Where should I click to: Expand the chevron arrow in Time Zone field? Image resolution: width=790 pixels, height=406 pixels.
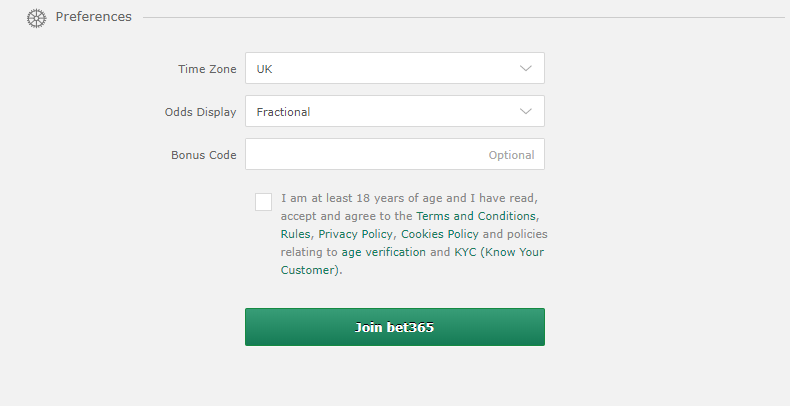click(525, 69)
